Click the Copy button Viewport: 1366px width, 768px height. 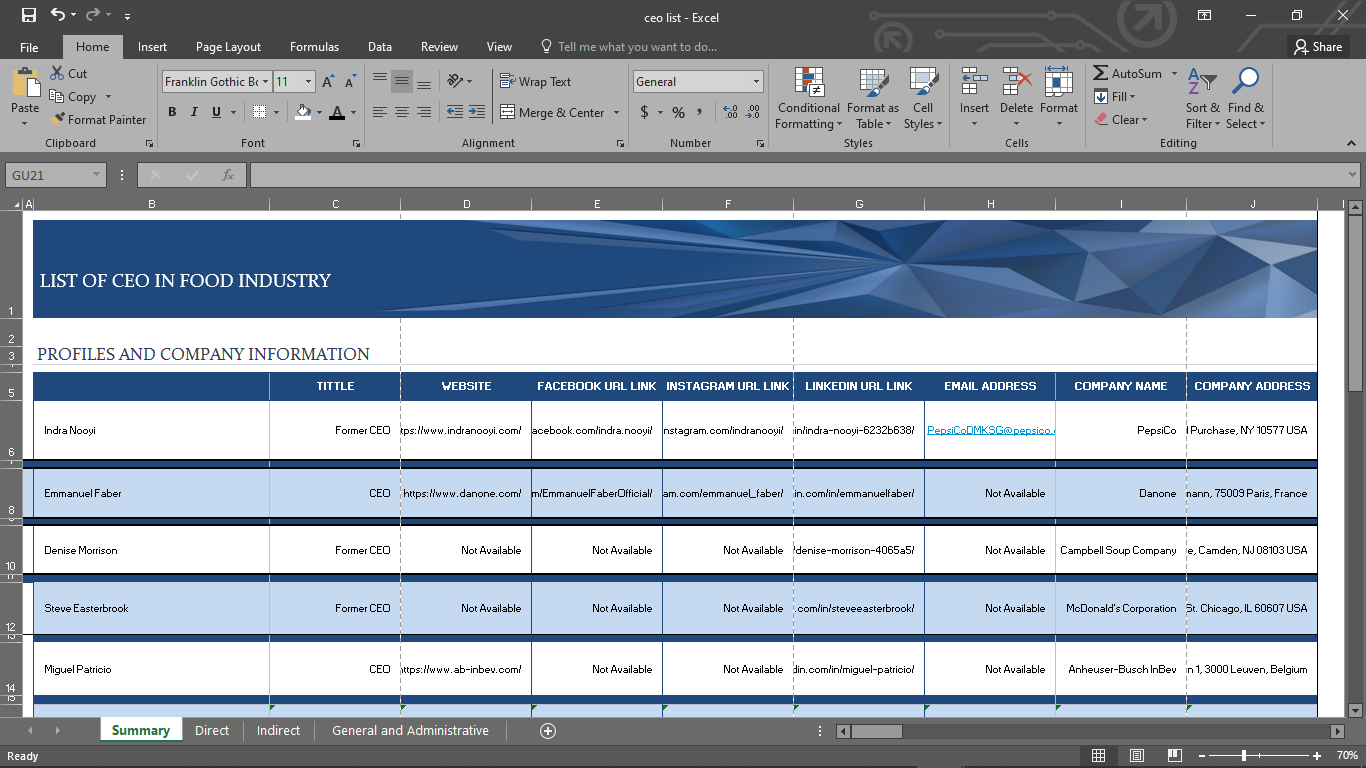[x=74, y=97]
